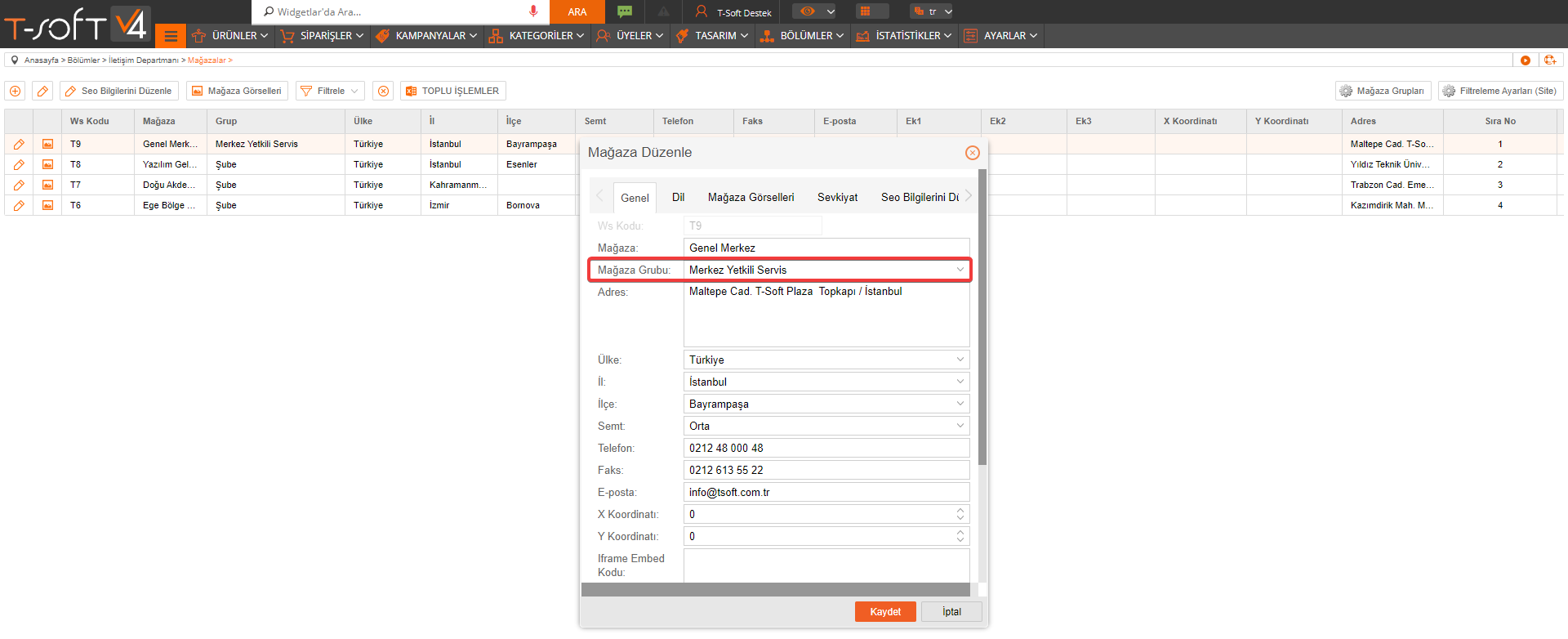This screenshot has width=1568, height=639.
Task: Click the image icon in row T9
Action: click(x=47, y=144)
